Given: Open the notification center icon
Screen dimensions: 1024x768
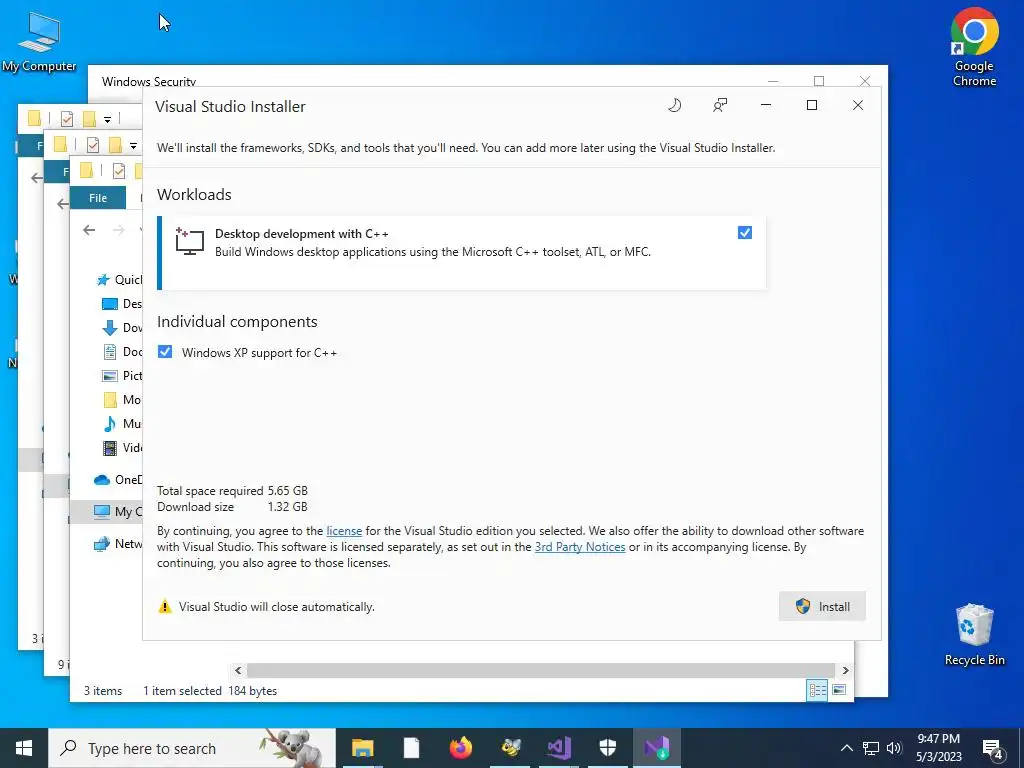Looking at the screenshot, I should [992, 748].
